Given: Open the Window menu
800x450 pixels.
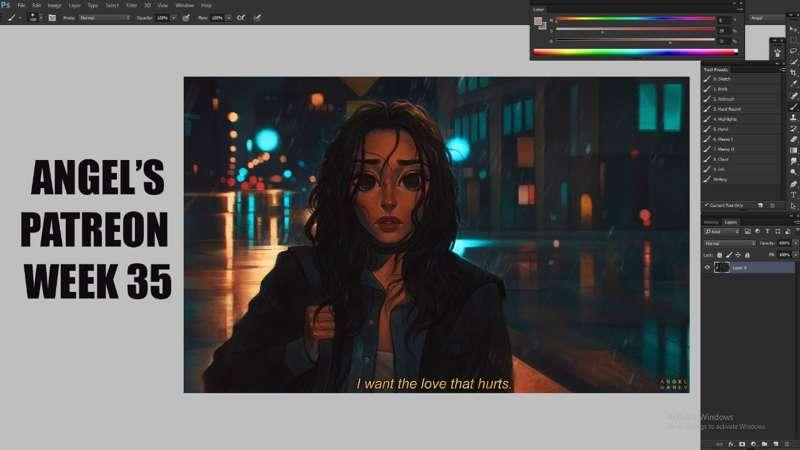Looking at the screenshot, I should point(184,5).
